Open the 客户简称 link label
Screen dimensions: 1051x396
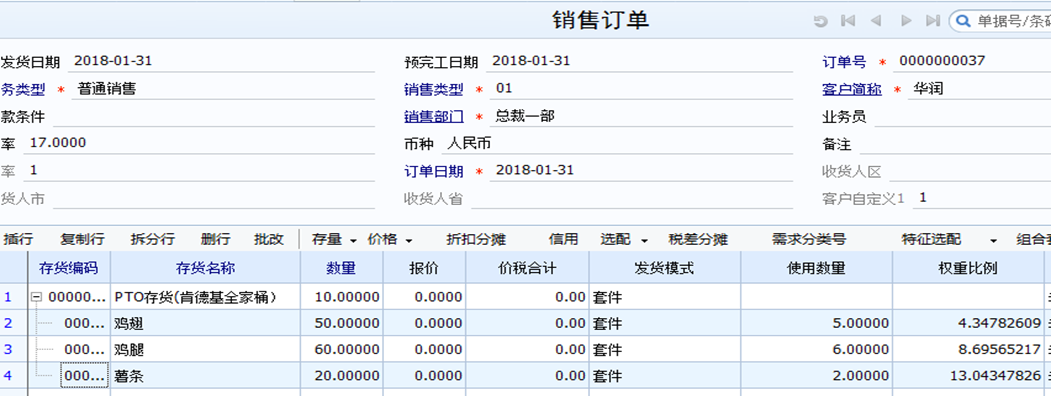[x=852, y=90]
